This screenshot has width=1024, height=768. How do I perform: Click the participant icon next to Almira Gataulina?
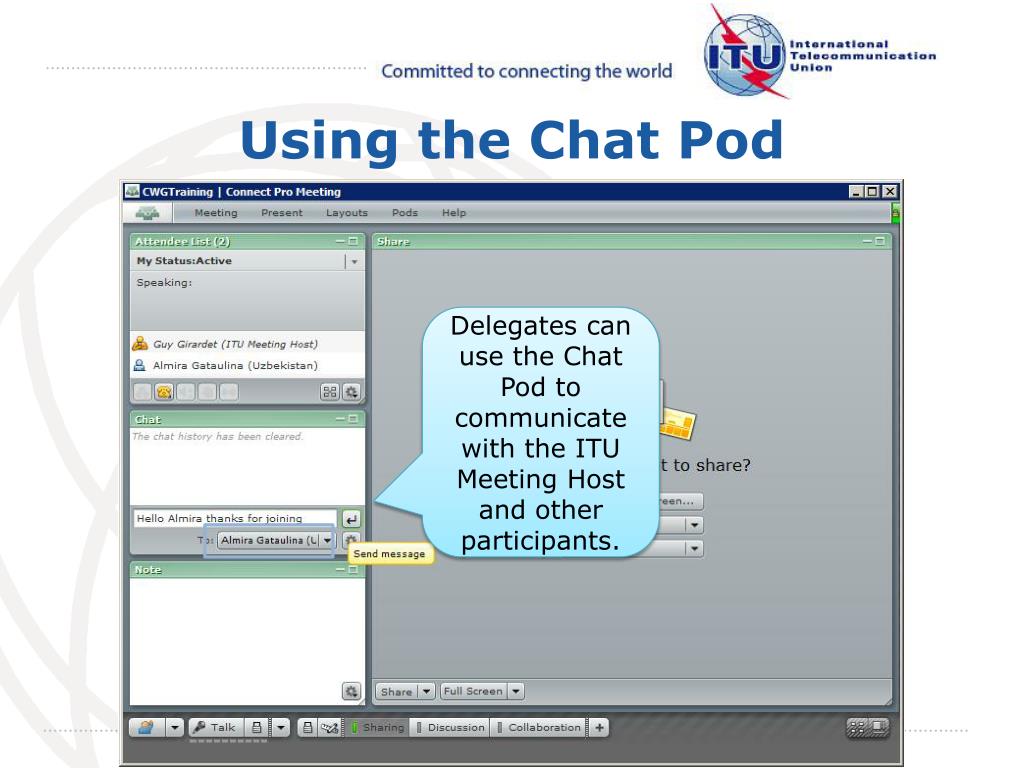pyautogui.click(x=139, y=365)
